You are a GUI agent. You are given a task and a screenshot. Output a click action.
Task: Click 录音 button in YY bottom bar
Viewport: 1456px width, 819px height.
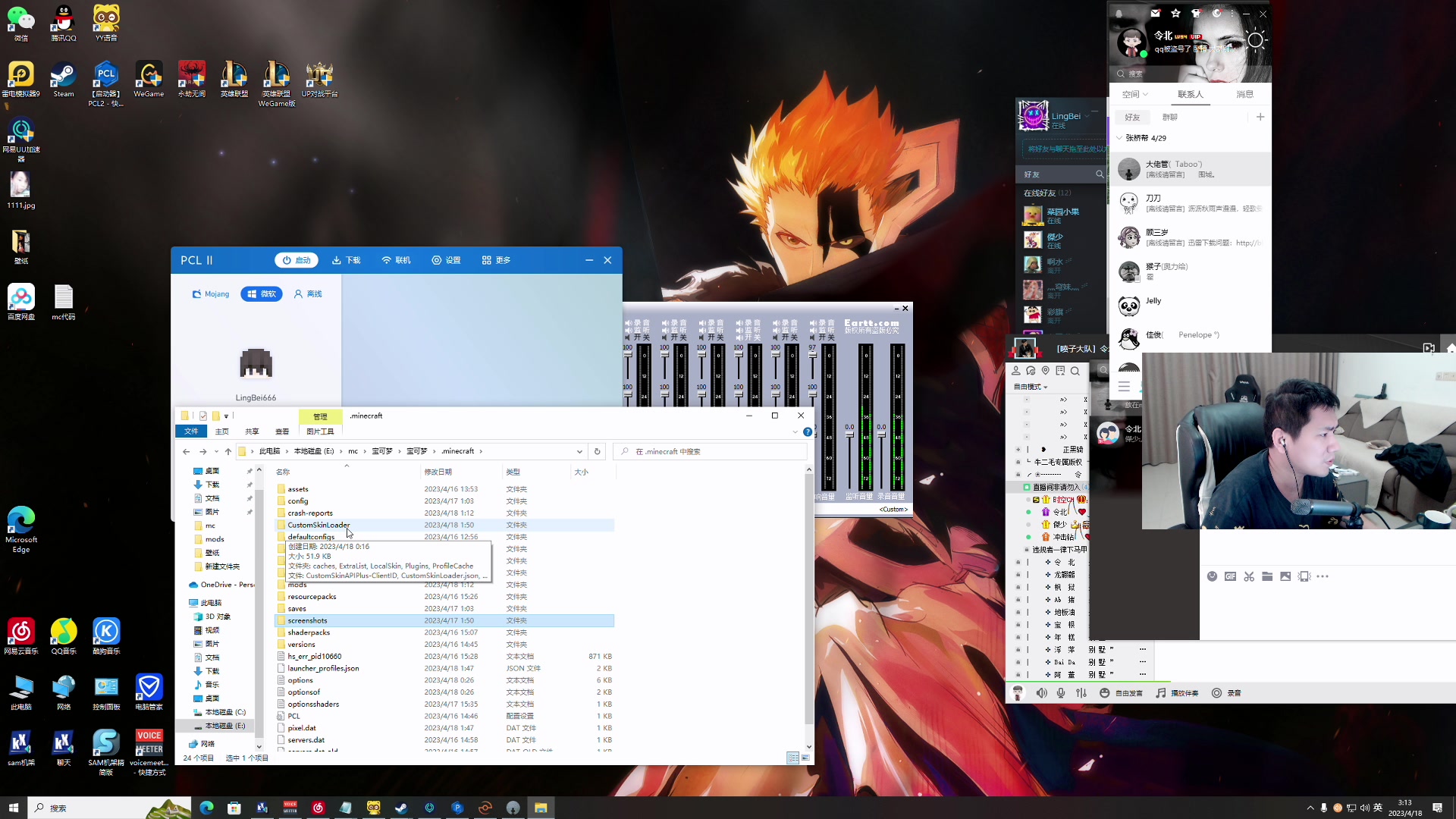point(1226,693)
